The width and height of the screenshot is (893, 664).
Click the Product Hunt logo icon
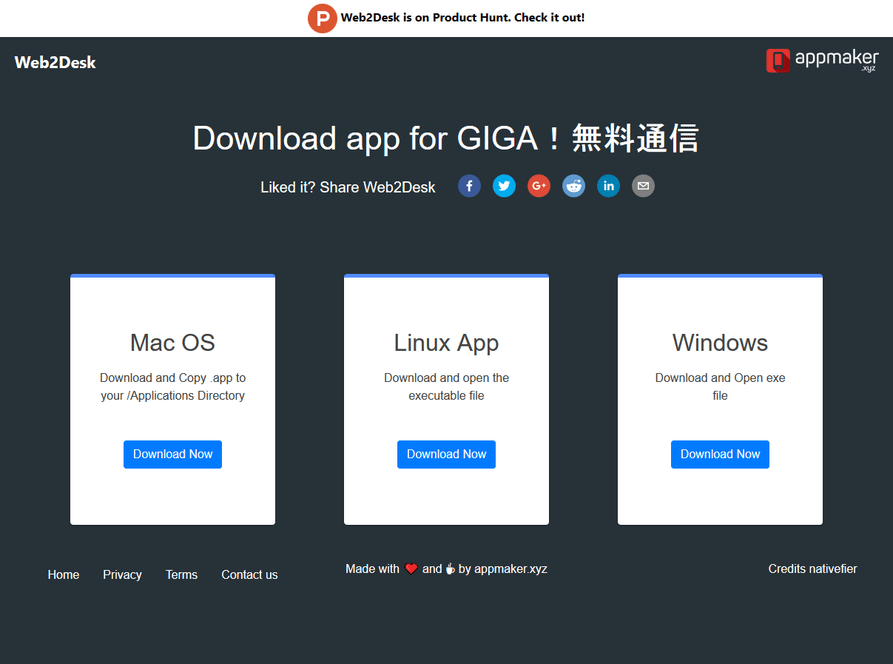322,18
